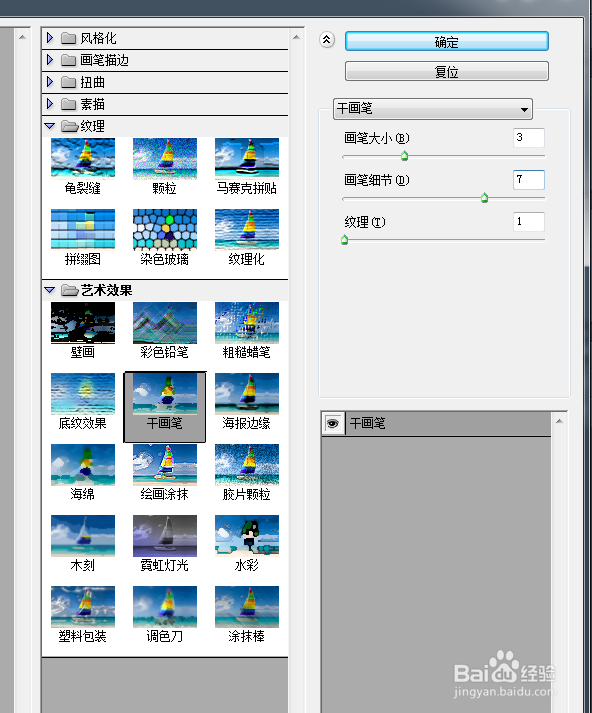Select the 彩色铅笔 filter thumbnail
Viewport: 592px width, 713px height.
(165, 322)
